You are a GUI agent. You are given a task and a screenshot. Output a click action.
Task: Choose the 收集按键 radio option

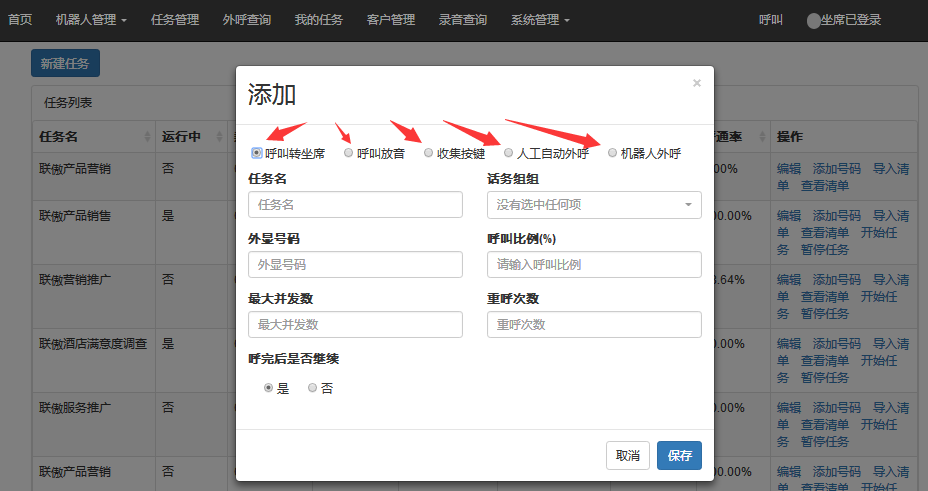(x=428, y=153)
